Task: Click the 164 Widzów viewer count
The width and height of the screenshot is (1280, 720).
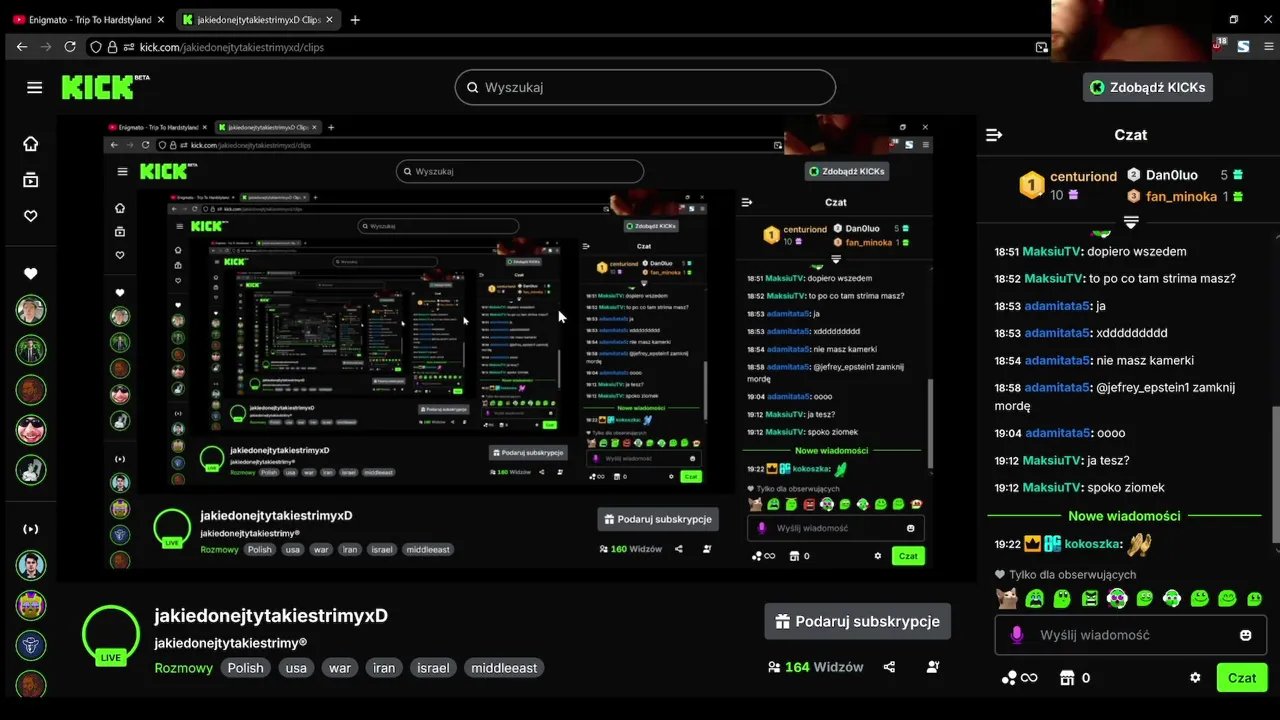Action: (816, 667)
